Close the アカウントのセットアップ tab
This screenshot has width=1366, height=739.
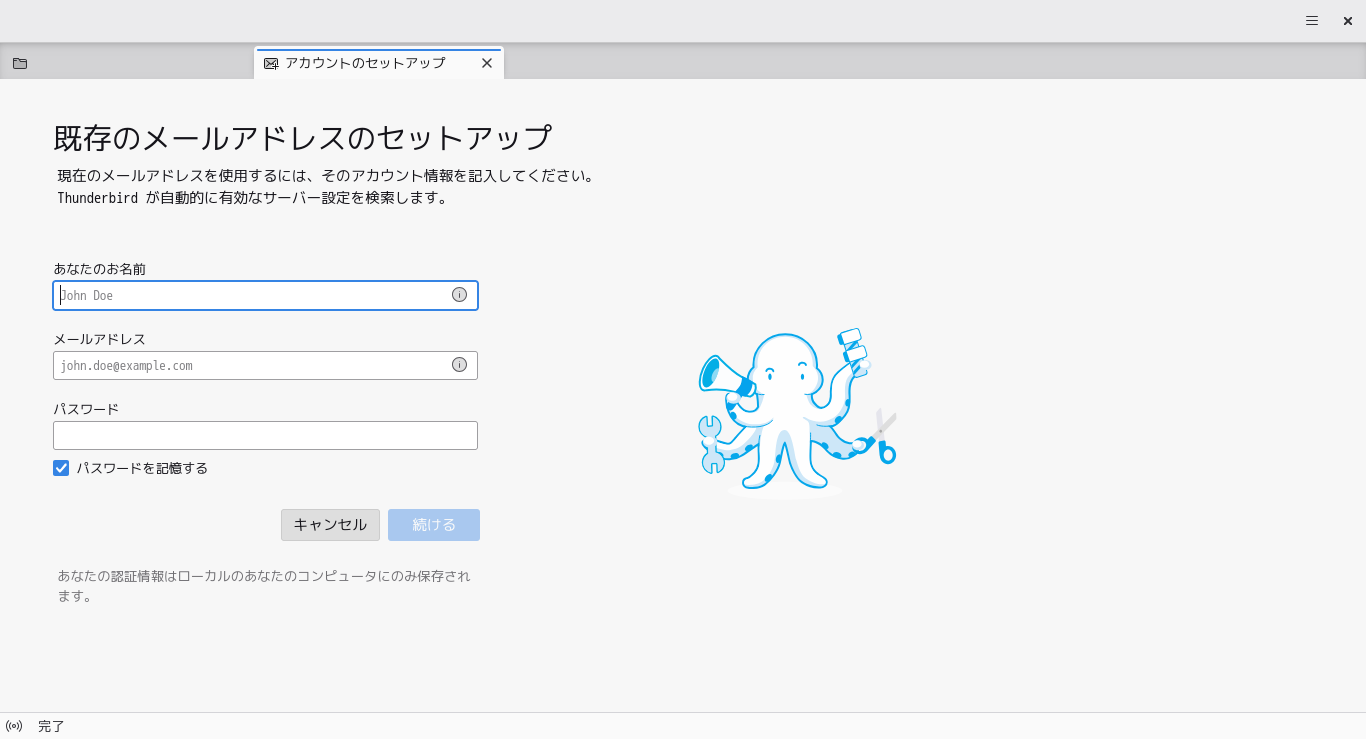point(487,63)
